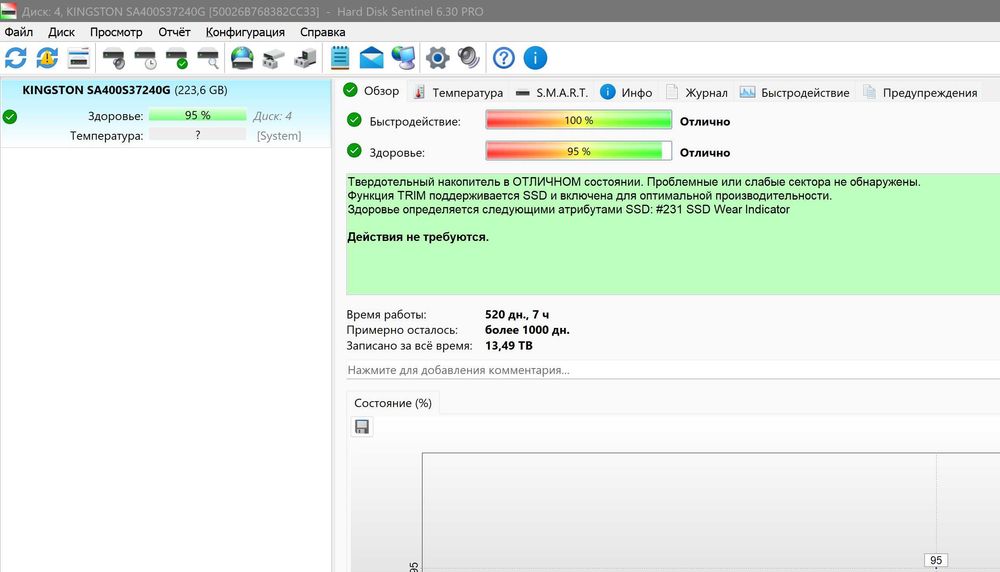Open the Предупреждения tab

point(920,92)
